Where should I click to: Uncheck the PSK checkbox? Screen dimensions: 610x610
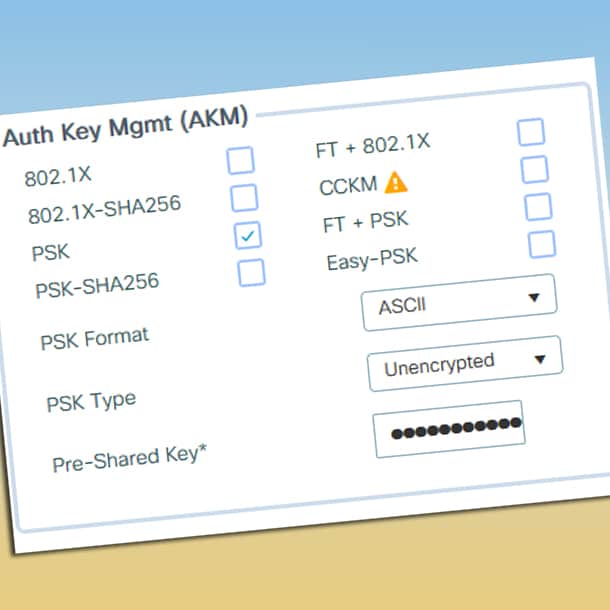248,235
